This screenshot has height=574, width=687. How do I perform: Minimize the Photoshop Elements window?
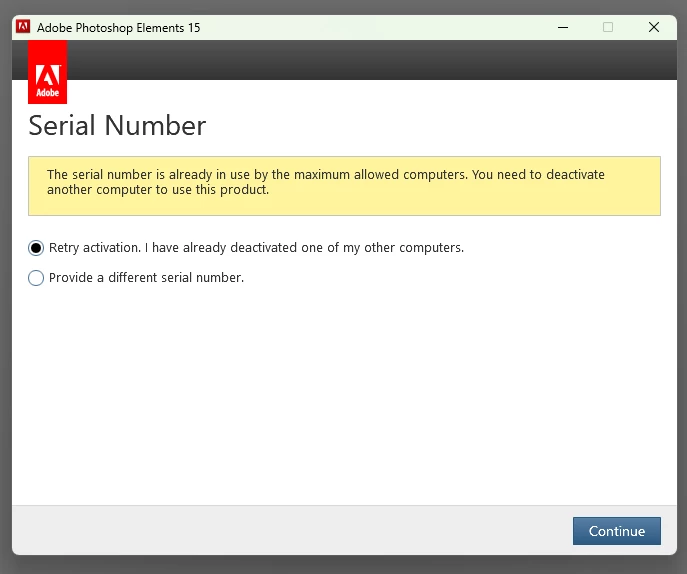(563, 27)
